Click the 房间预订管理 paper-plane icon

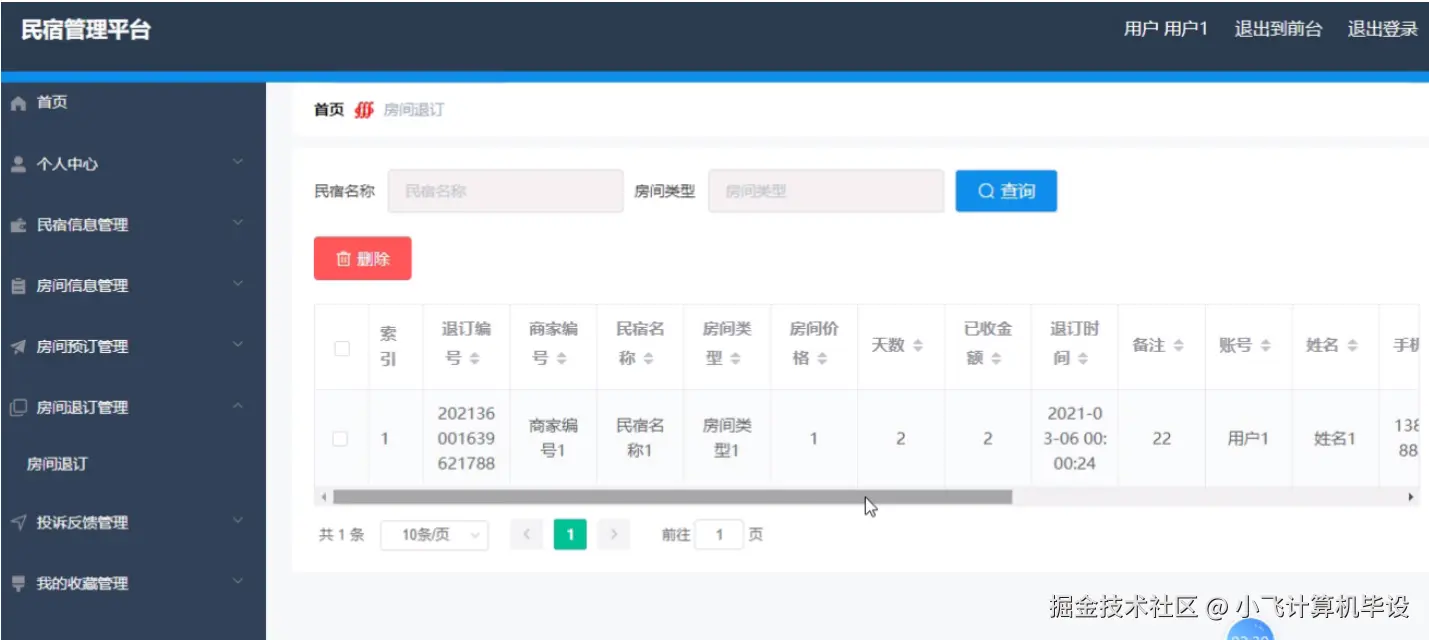coord(18,347)
